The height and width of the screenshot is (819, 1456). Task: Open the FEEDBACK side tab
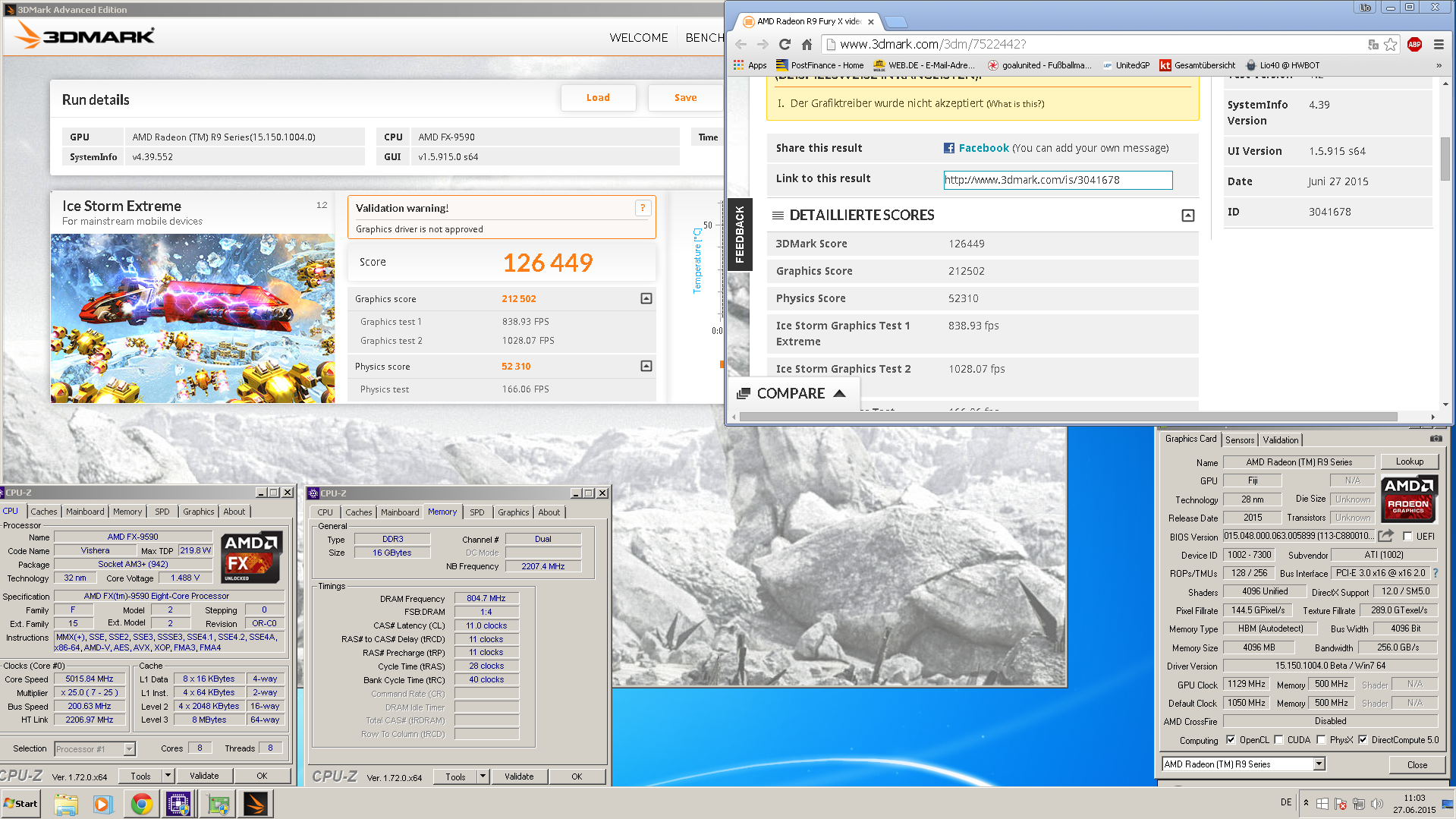click(x=740, y=235)
